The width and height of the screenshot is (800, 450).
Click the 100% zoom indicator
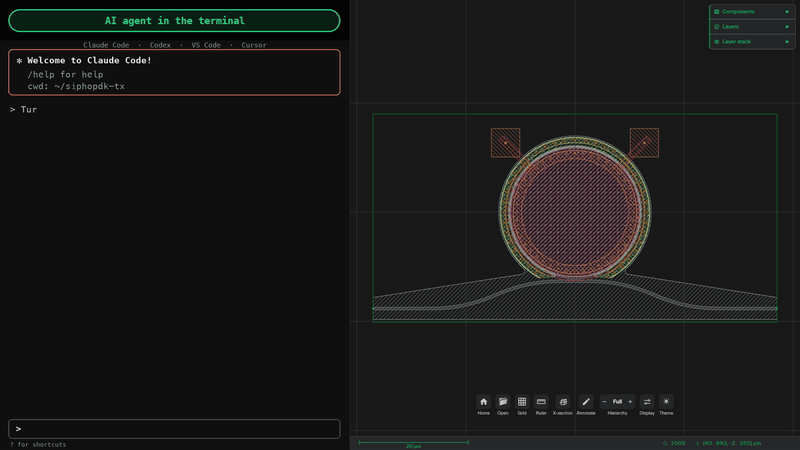pos(674,443)
